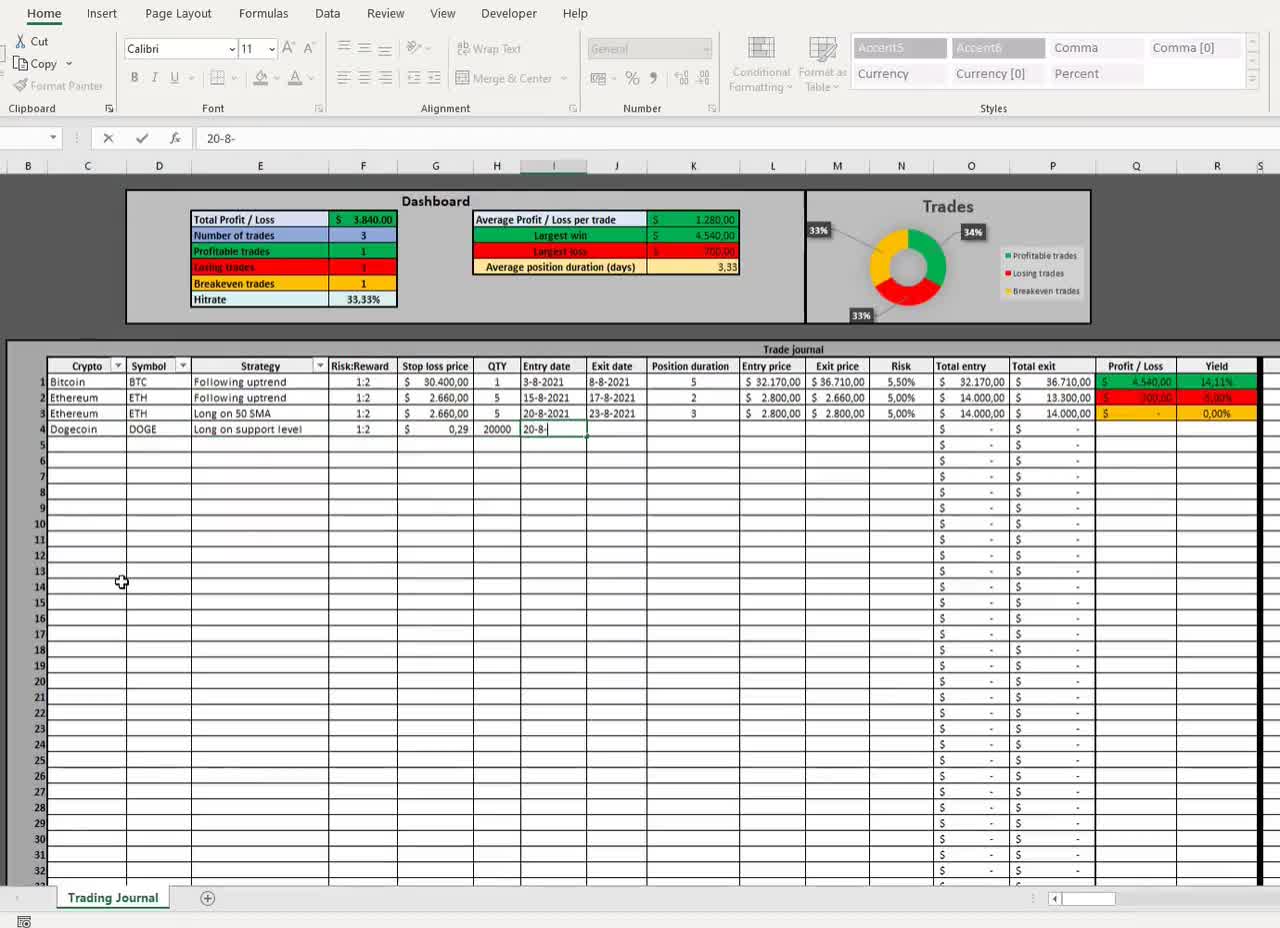
Task: Apply the Percent number format icon
Action: [631, 76]
